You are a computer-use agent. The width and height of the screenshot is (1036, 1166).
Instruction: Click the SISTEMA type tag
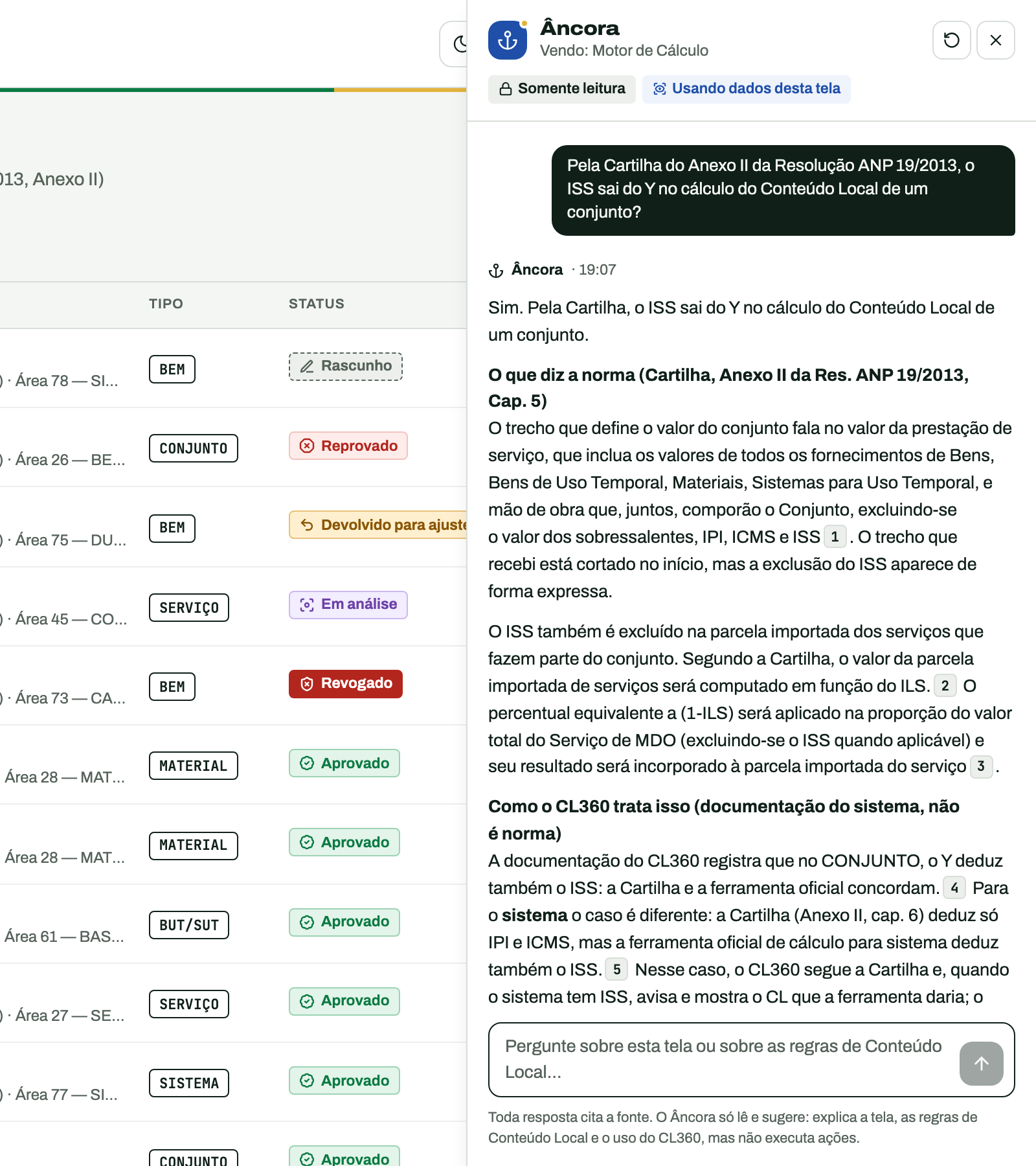click(x=189, y=1083)
